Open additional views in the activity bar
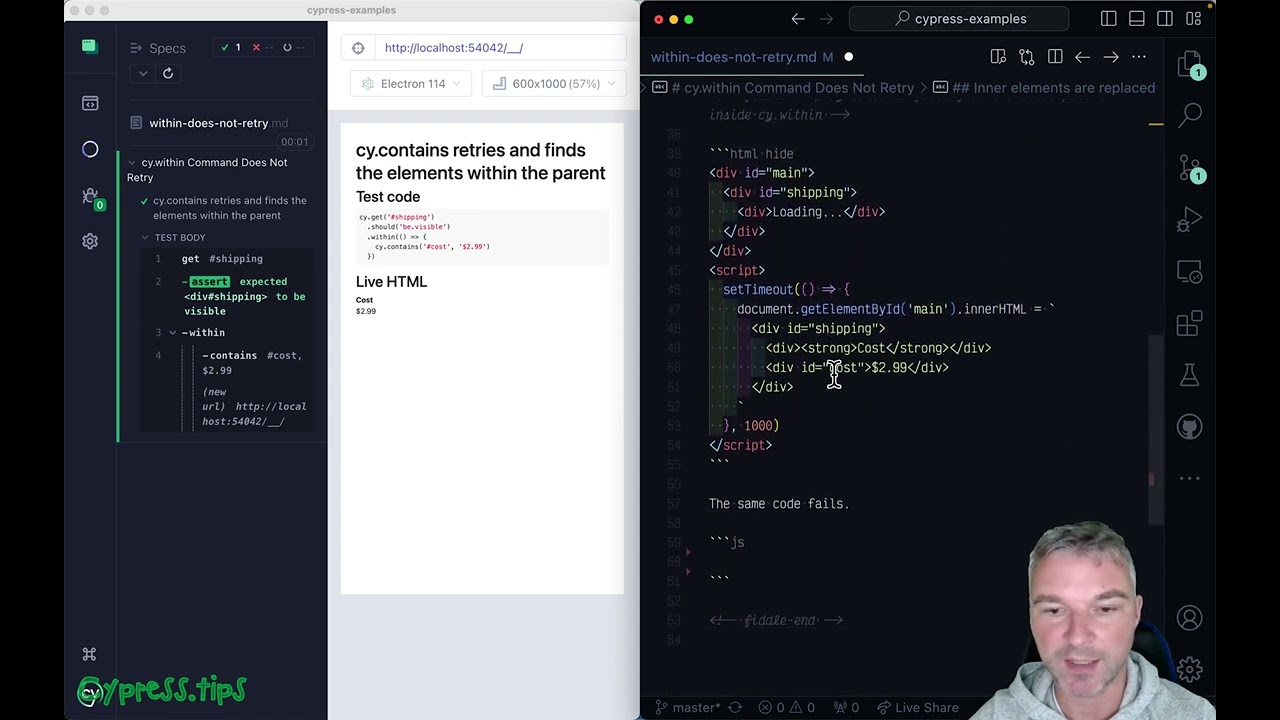Image resolution: width=1280 pixels, height=720 pixels. click(1189, 478)
